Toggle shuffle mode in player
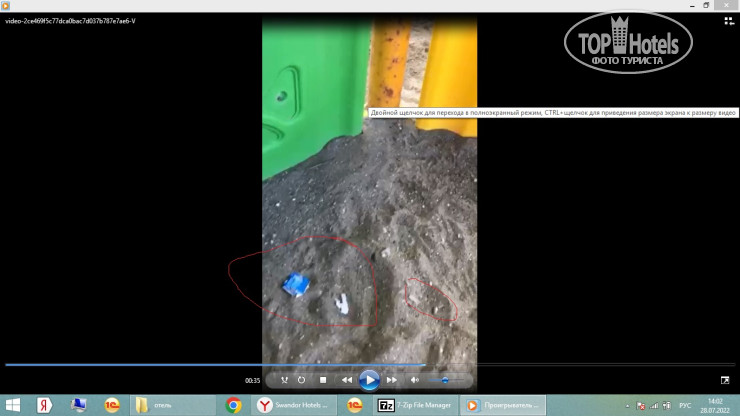The height and width of the screenshot is (416, 740). coord(284,380)
